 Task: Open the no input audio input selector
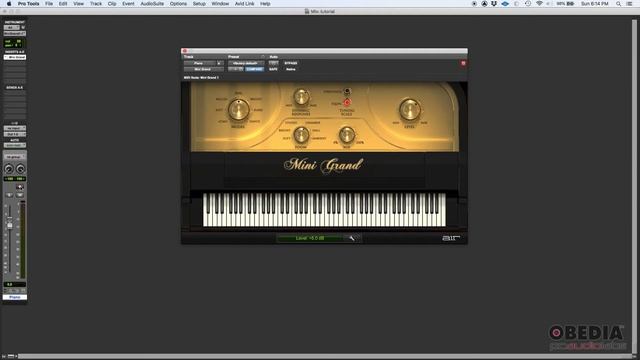pos(15,128)
